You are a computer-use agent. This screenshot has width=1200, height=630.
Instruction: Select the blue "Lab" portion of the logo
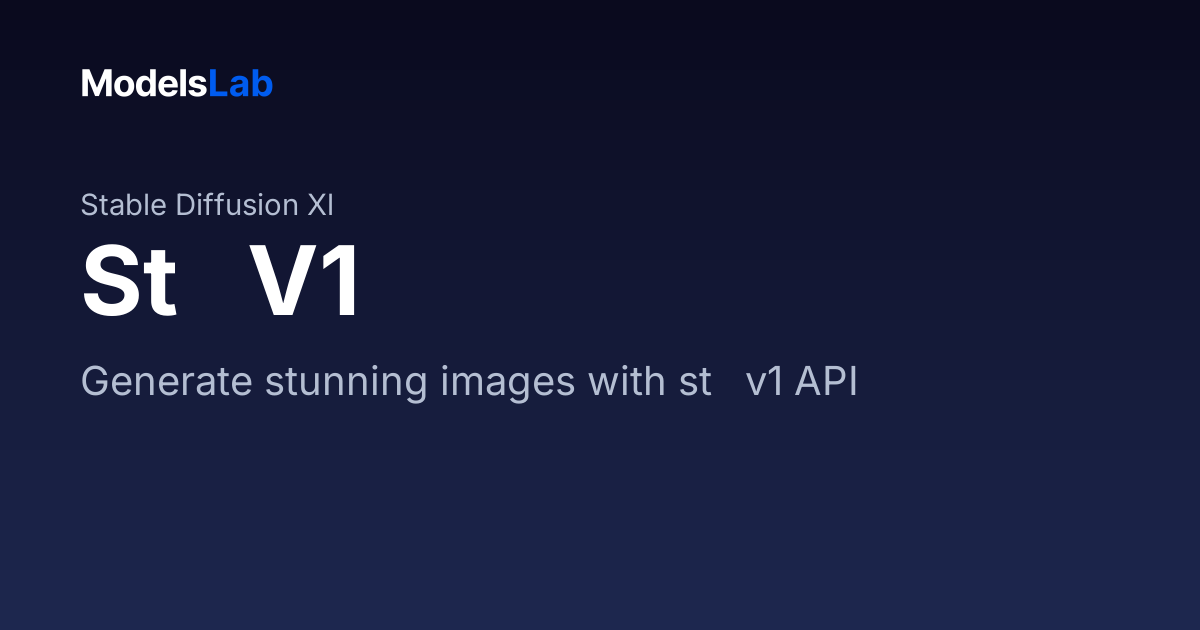point(240,84)
